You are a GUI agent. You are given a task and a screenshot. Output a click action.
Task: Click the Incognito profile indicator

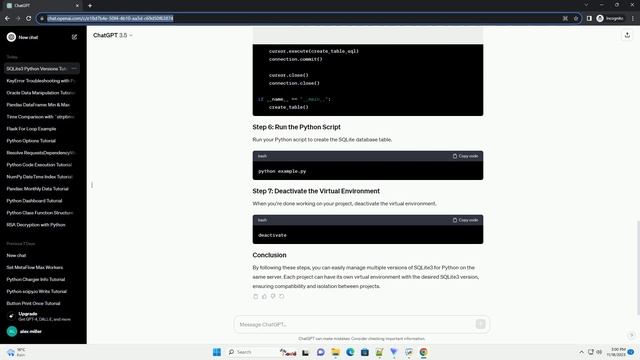pos(610,18)
